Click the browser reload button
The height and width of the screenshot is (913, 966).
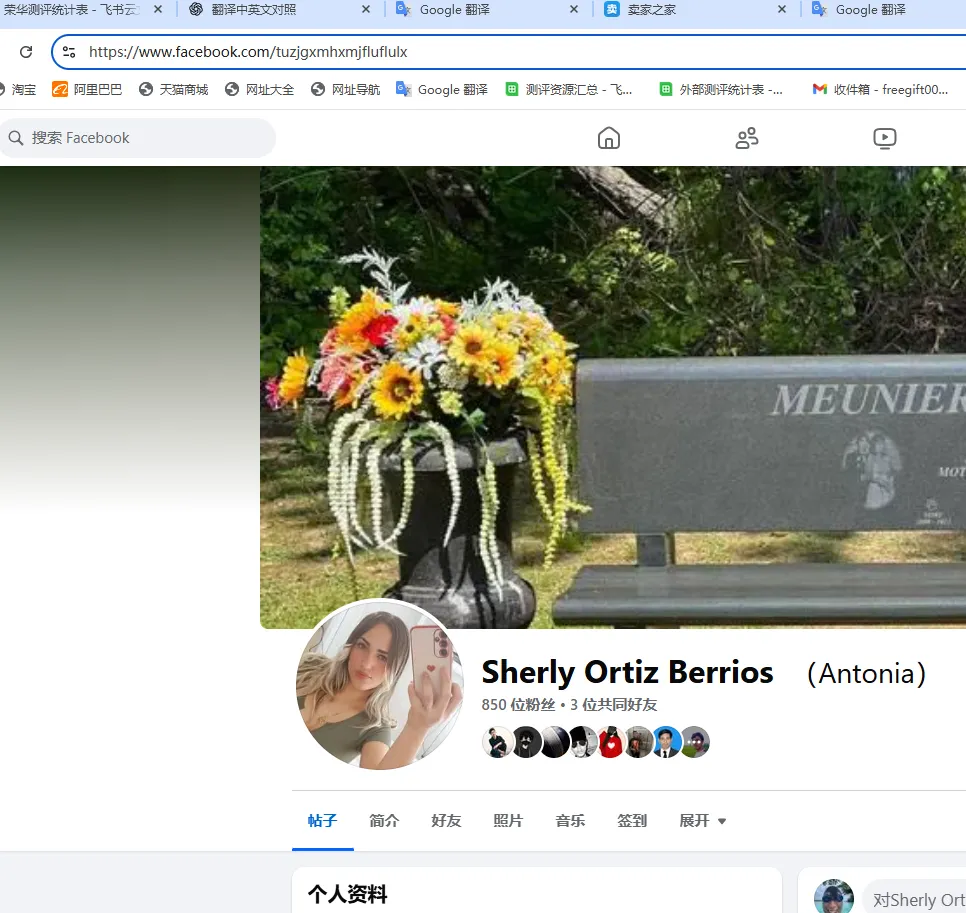tap(26, 52)
